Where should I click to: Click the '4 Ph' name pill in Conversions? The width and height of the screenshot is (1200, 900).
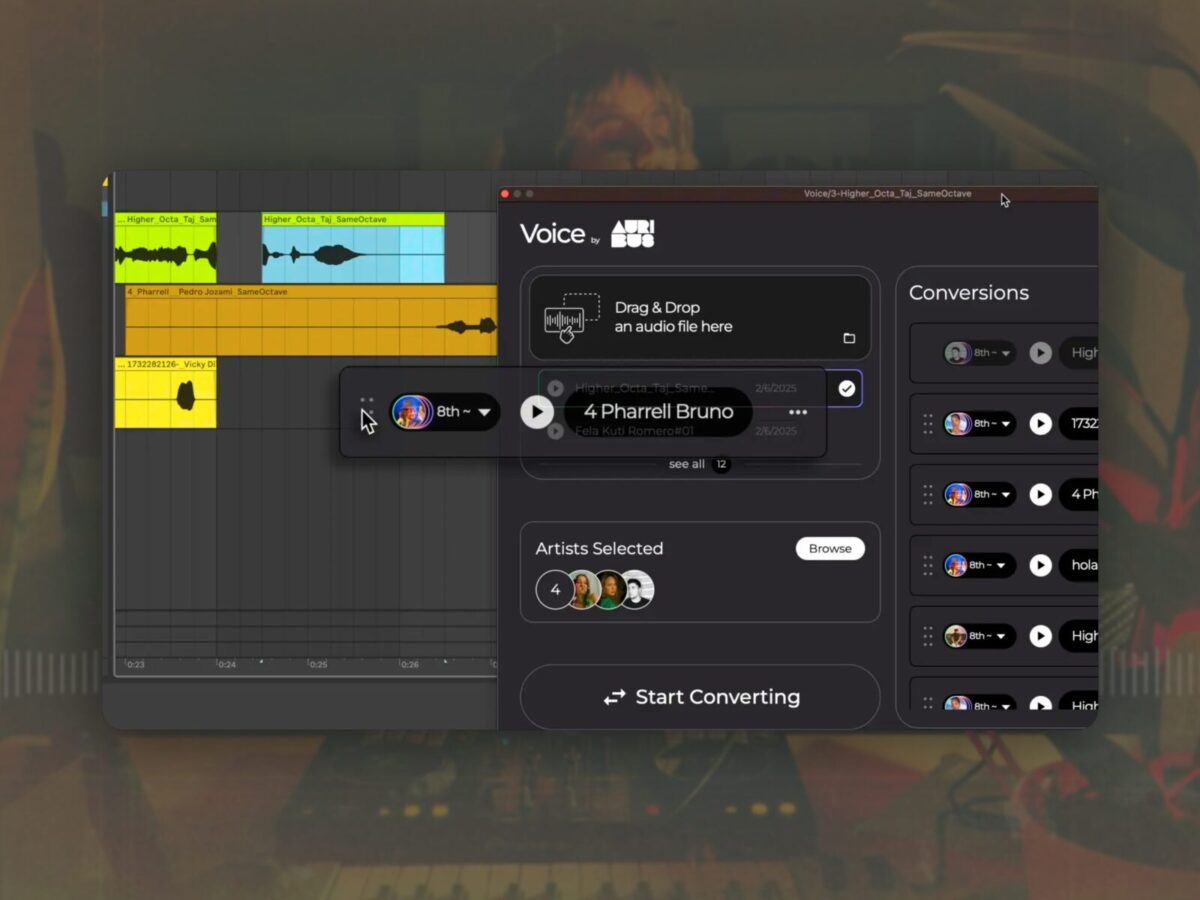[x=1079, y=494]
